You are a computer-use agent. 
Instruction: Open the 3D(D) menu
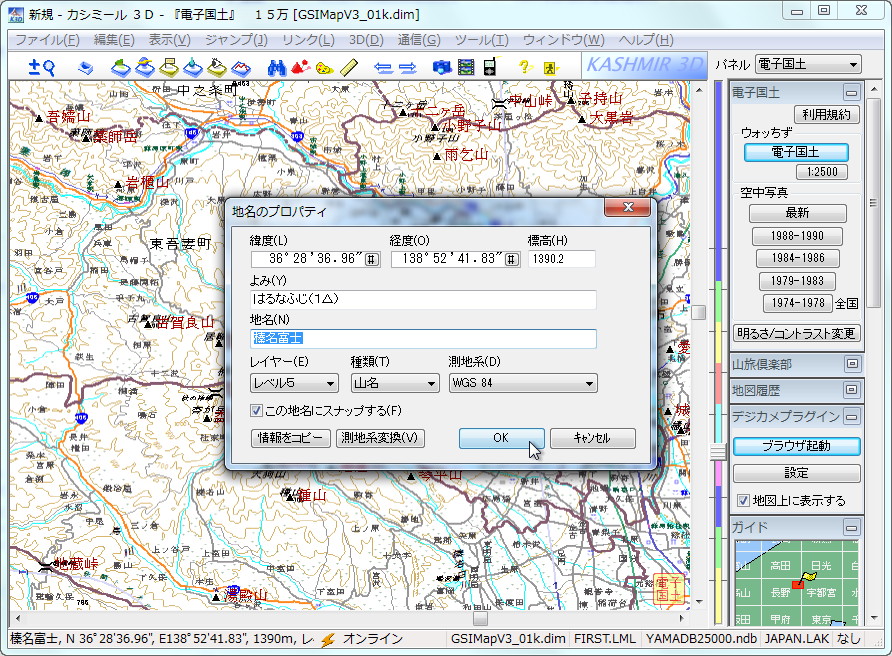coord(366,40)
